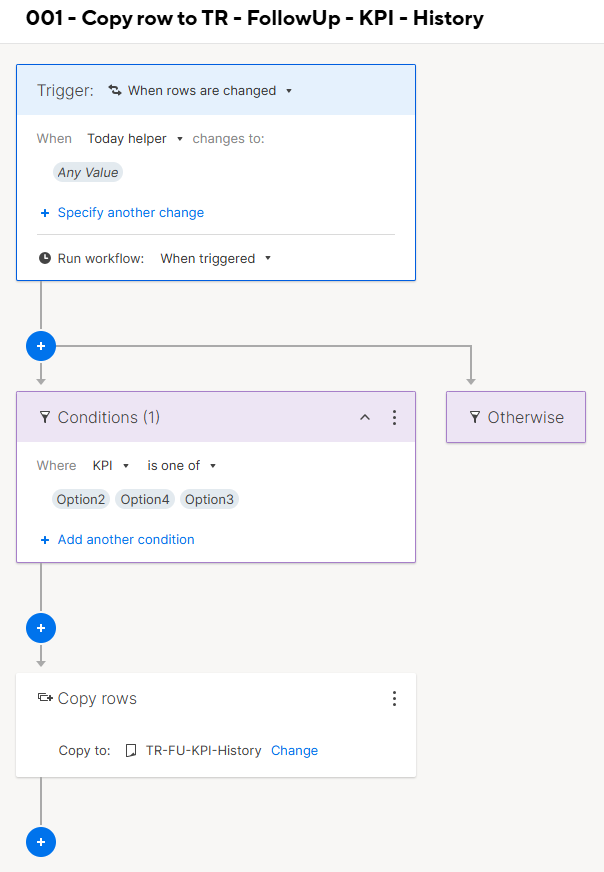
Task: Select the Otherwise branch block
Action: 516,418
